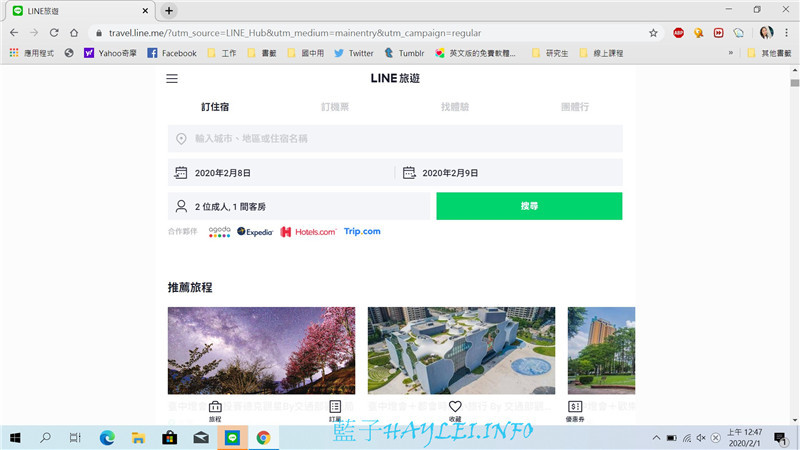Viewport: 800px width, 450px height.
Task: Click the muted volume tray icon
Action: point(701,438)
